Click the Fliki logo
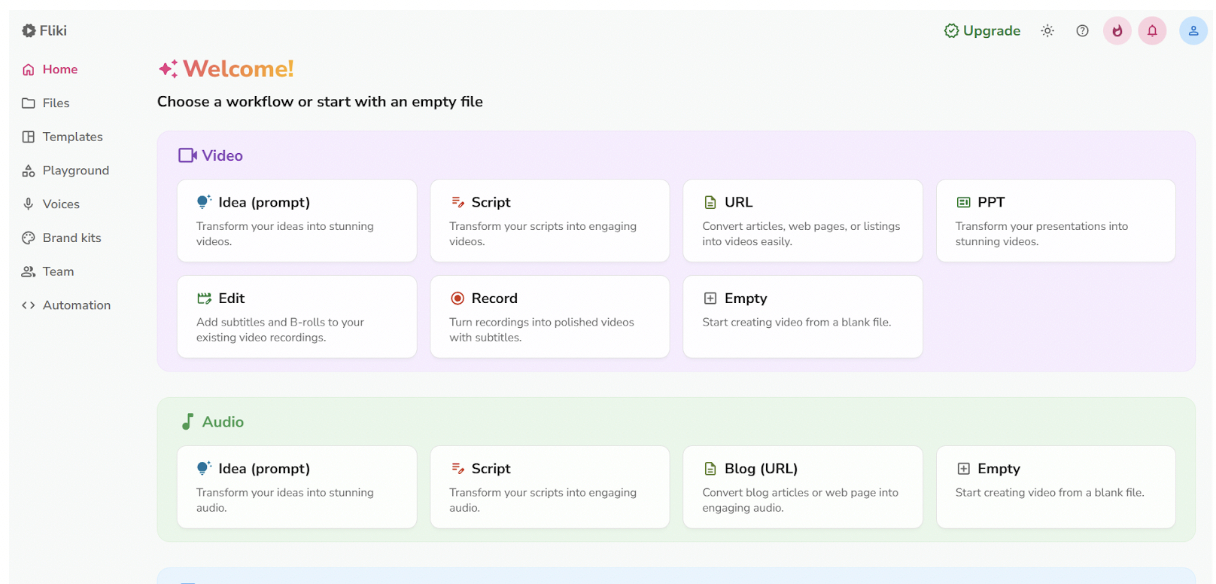The image size is (1216, 584). (44, 31)
